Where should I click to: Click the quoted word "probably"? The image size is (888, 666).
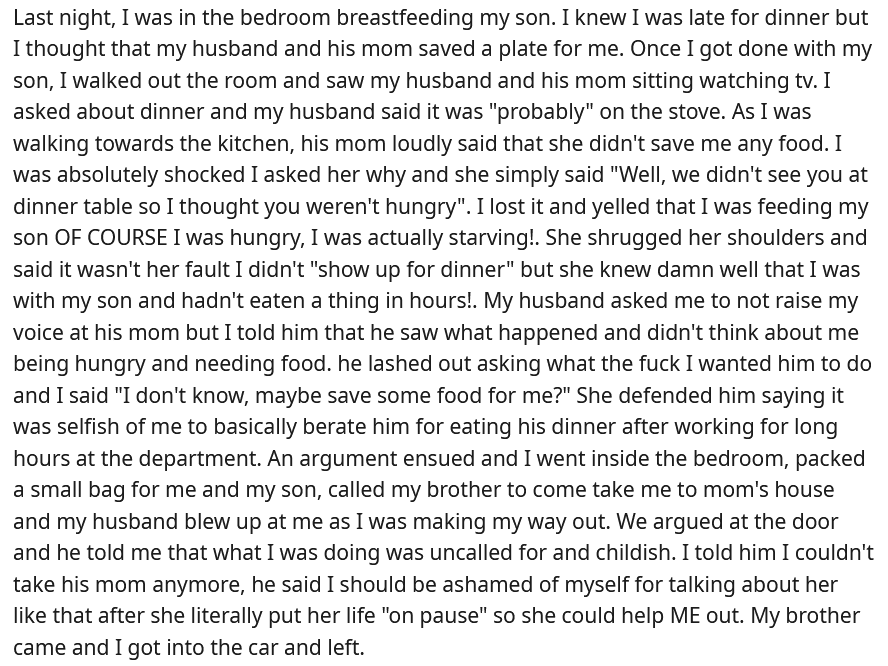coord(539,112)
